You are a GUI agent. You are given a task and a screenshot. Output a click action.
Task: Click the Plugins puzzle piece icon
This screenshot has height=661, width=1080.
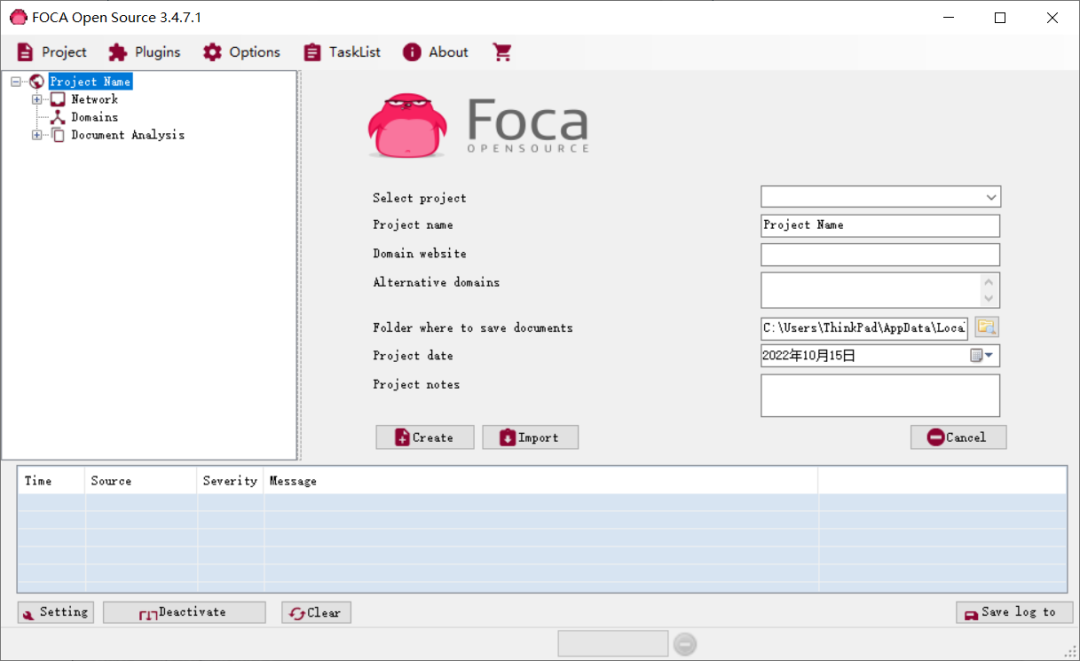point(118,52)
